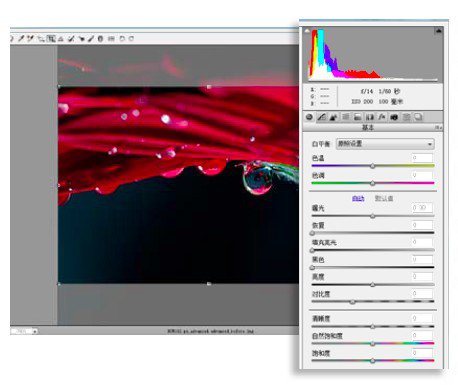This screenshot has width=458, height=385.
Task: Select the Color Sampler tool
Action: (x=30, y=38)
